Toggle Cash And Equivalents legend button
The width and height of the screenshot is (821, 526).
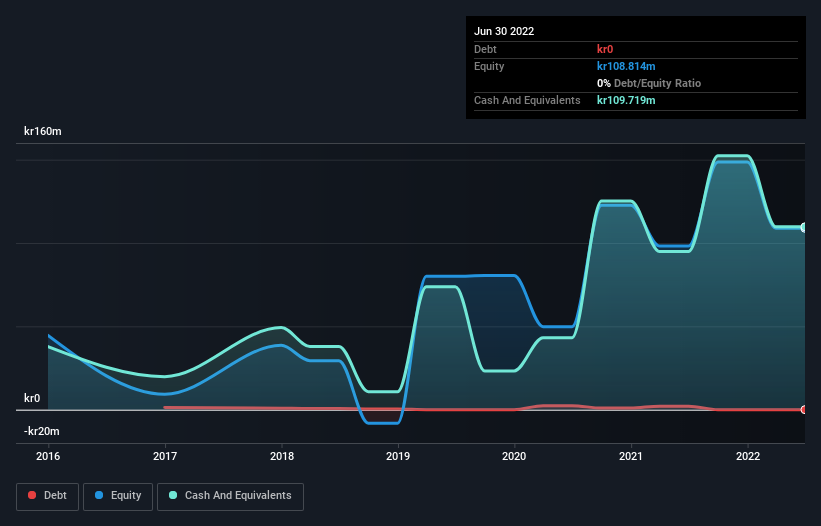pyautogui.click(x=230, y=496)
